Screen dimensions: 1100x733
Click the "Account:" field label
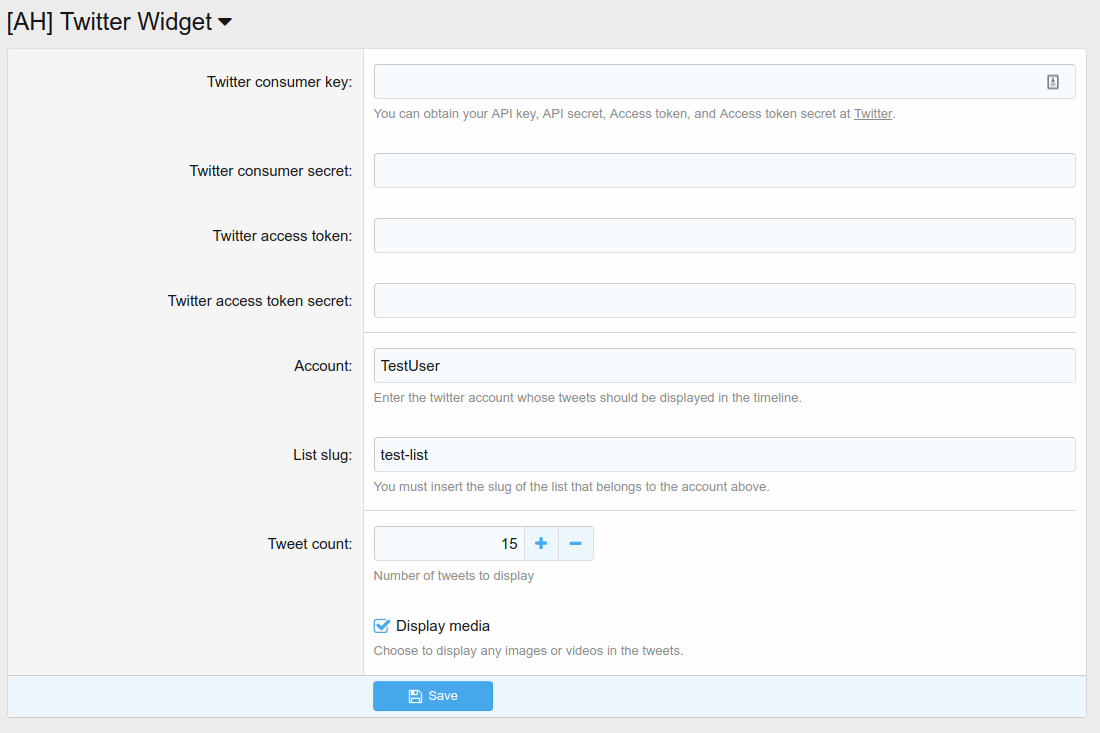323,366
